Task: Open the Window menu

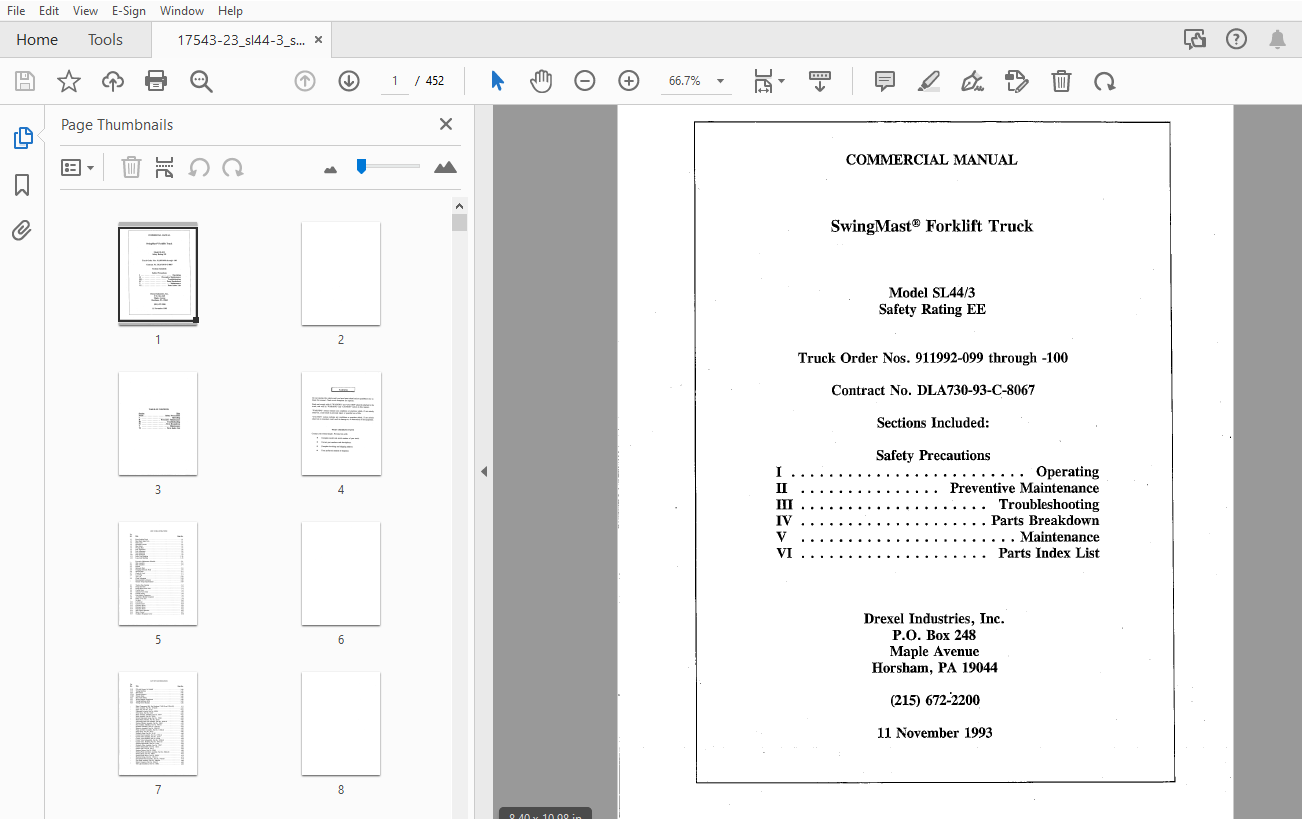Action: click(182, 10)
